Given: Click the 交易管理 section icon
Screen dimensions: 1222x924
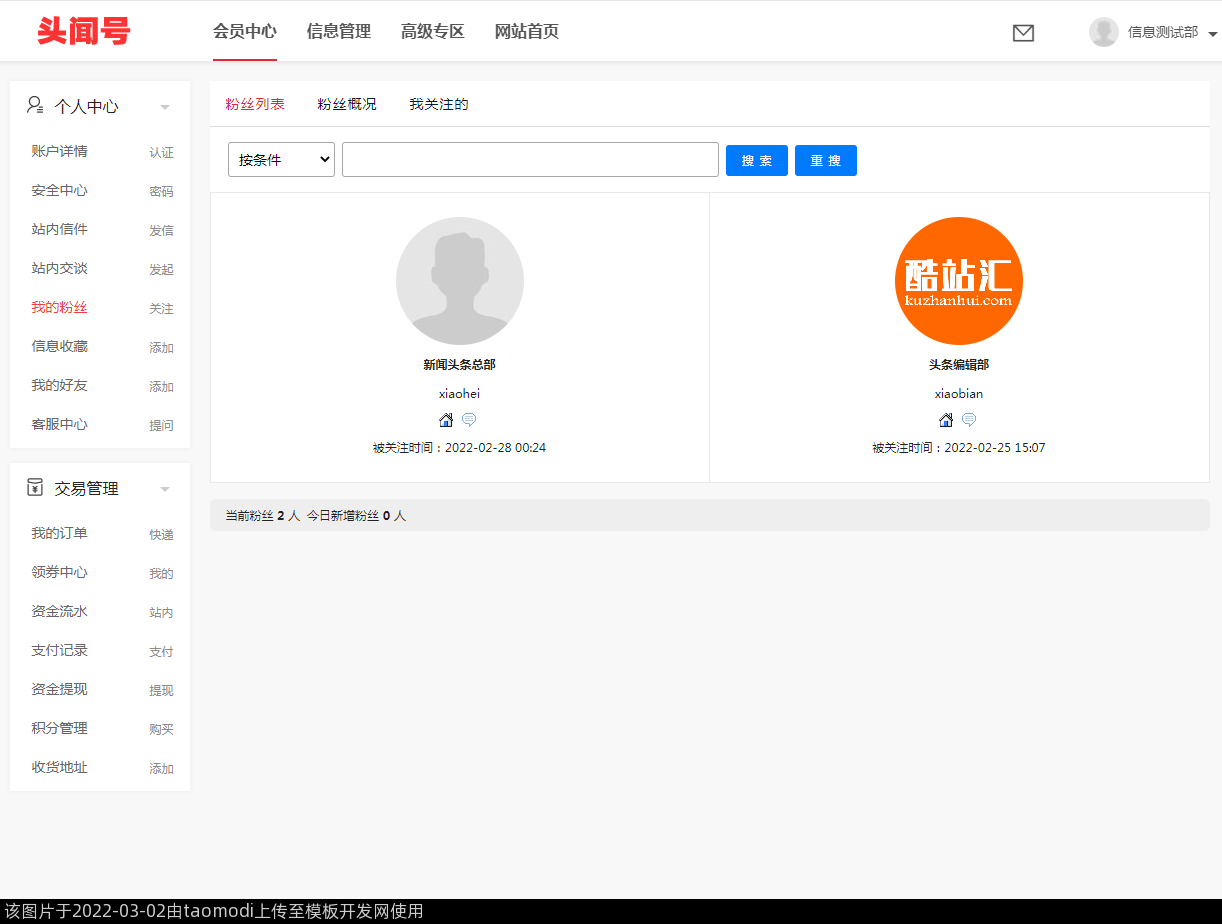Looking at the screenshot, I should tap(35, 488).
